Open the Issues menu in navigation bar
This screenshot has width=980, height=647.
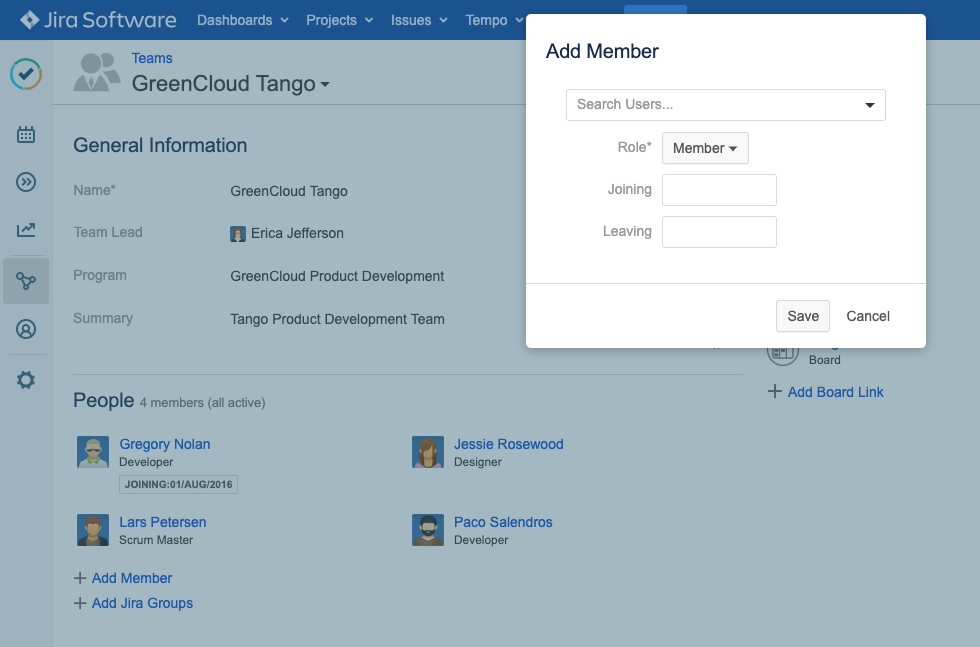pyautogui.click(x=418, y=20)
